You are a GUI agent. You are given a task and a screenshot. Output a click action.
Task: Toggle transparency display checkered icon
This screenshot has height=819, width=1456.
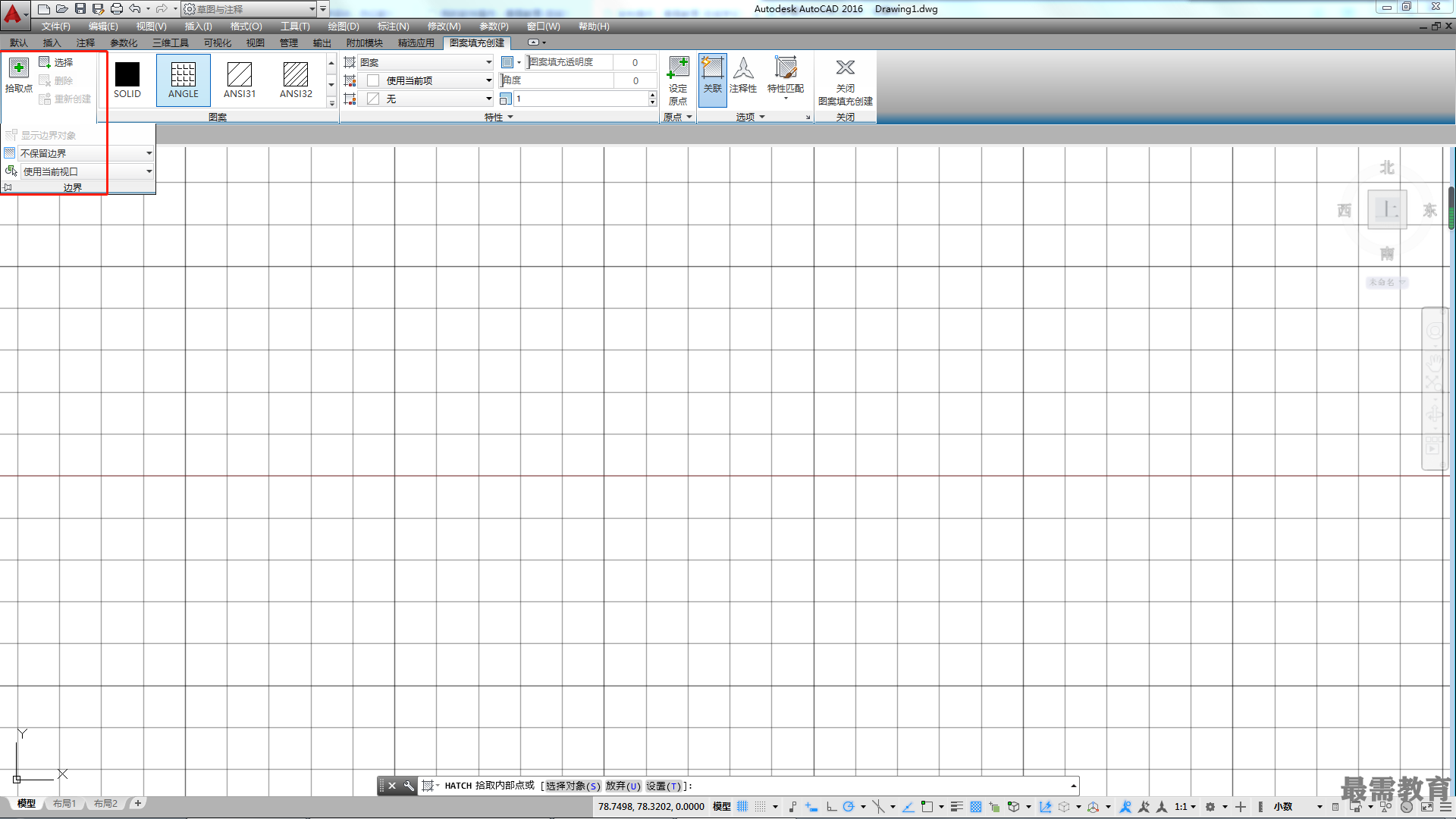pyautogui.click(x=976, y=807)
